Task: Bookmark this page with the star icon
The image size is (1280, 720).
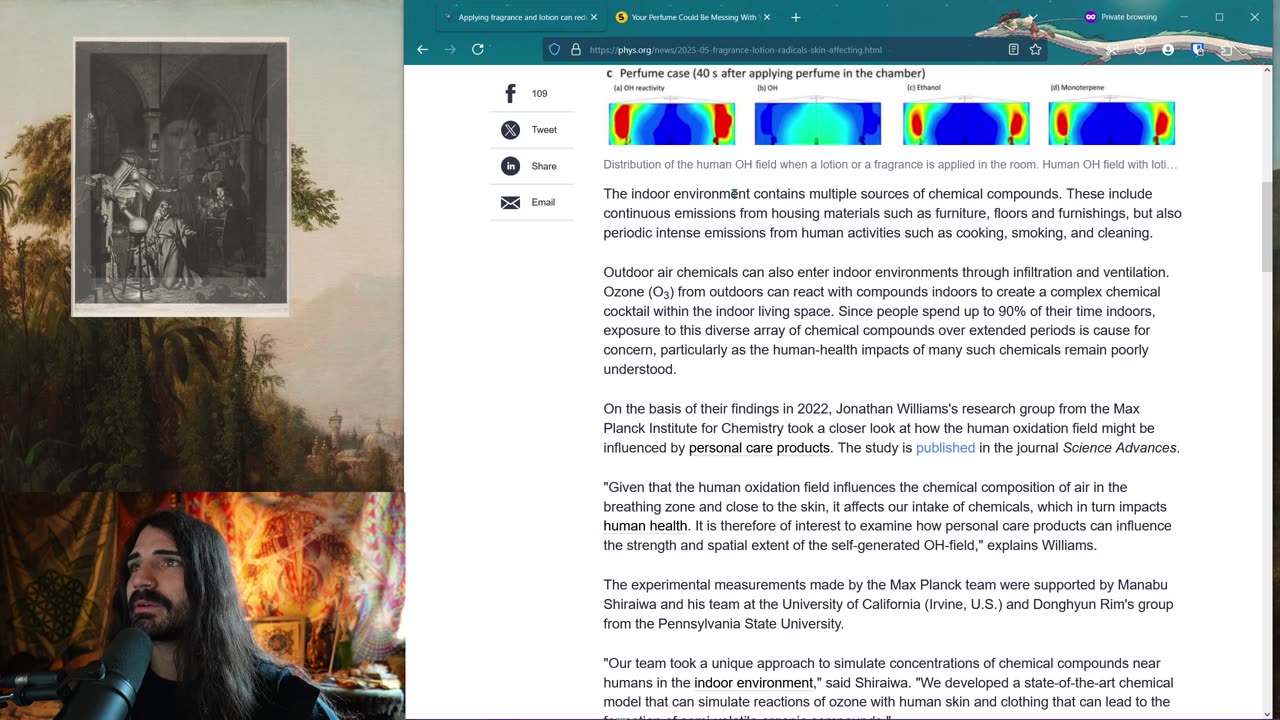Action: tap(1036, 49)
